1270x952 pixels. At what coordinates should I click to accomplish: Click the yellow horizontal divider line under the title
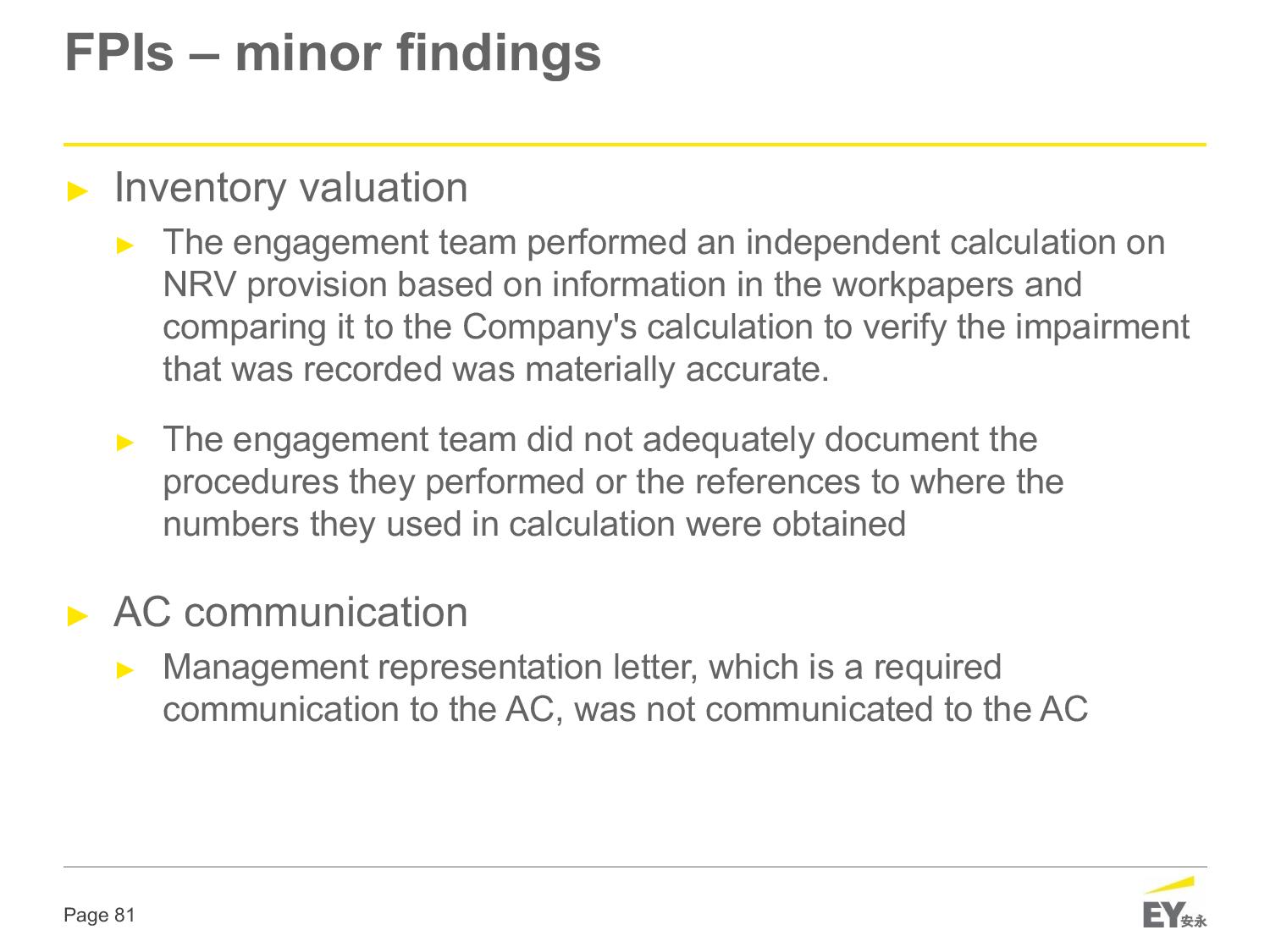(x=635, y=145)
